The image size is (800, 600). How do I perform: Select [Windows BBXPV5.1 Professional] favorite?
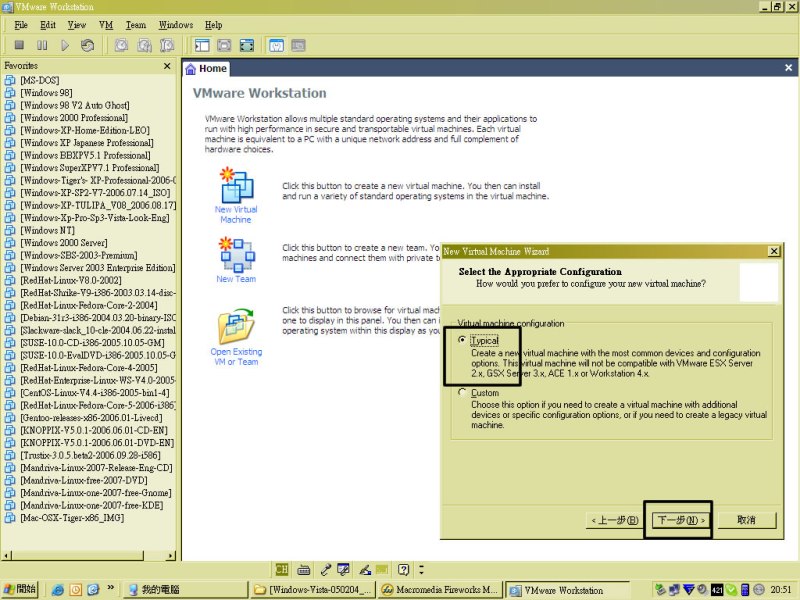[x=85, y=155]
